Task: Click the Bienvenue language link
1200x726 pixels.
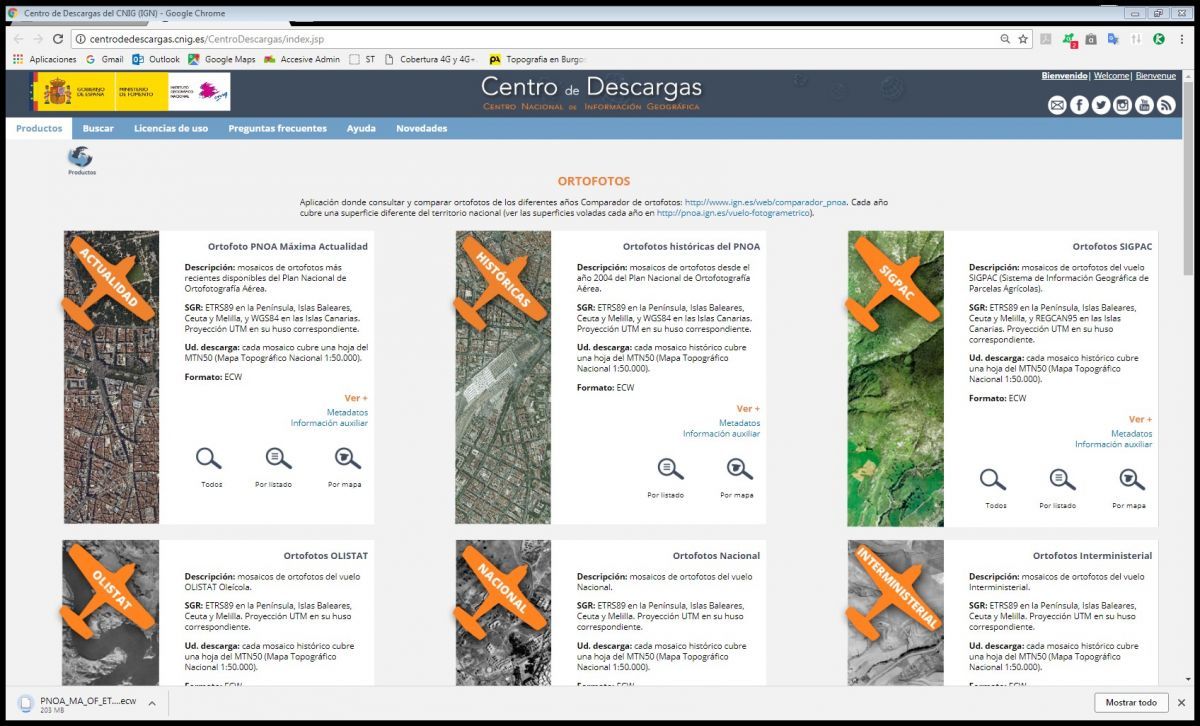Action: 1156,76
